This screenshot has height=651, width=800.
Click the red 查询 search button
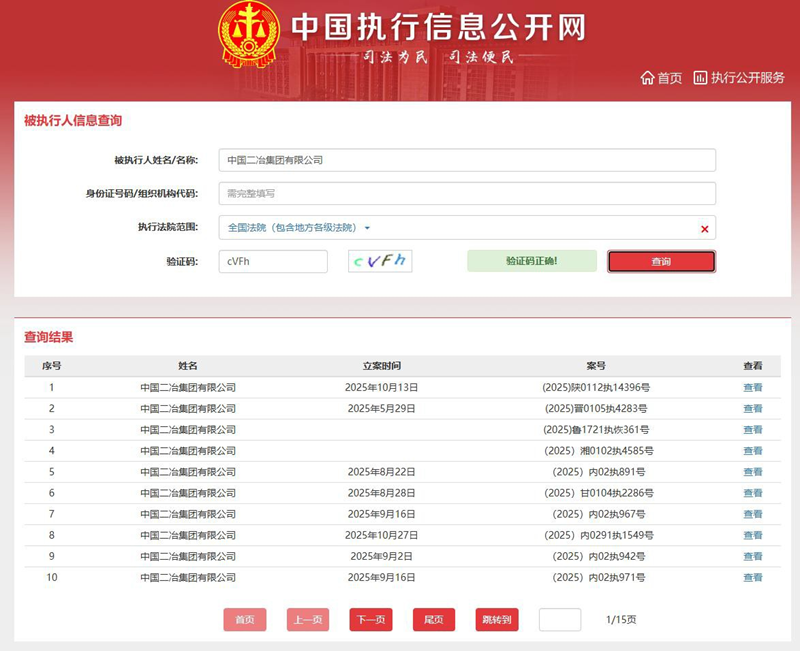[x=661, y=261]
